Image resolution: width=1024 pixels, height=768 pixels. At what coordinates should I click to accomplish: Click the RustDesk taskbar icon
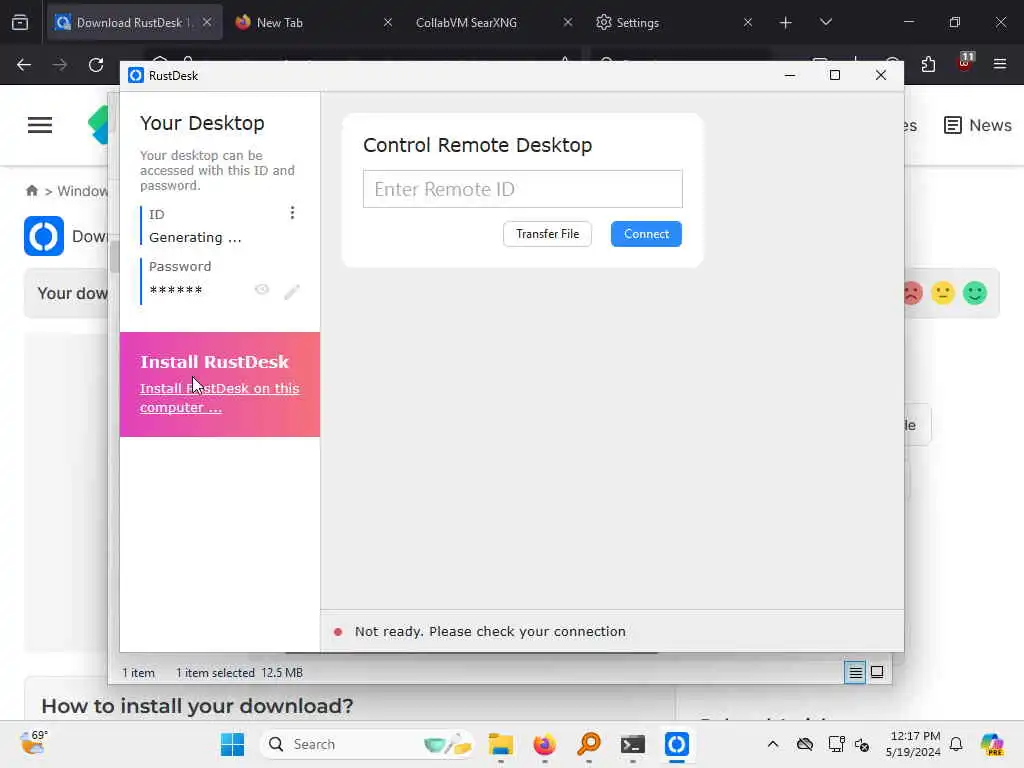pos(677,744)
